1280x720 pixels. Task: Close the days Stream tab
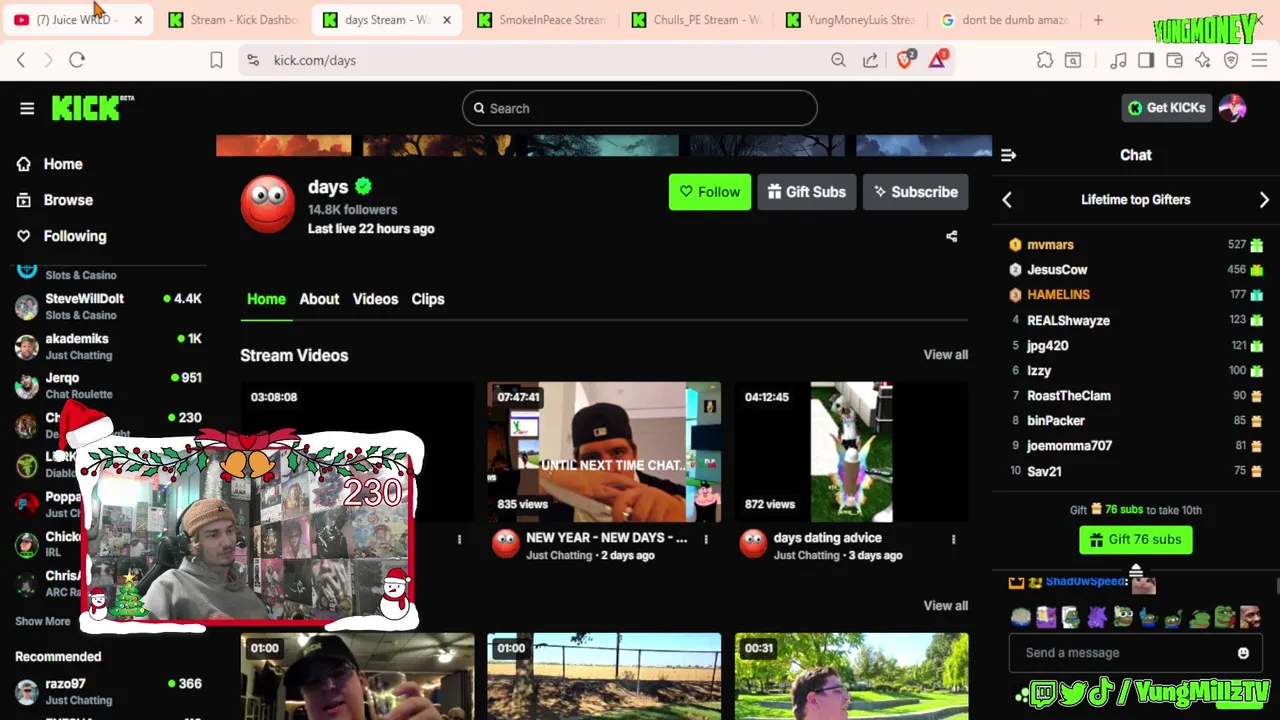[x=446, y=20]
